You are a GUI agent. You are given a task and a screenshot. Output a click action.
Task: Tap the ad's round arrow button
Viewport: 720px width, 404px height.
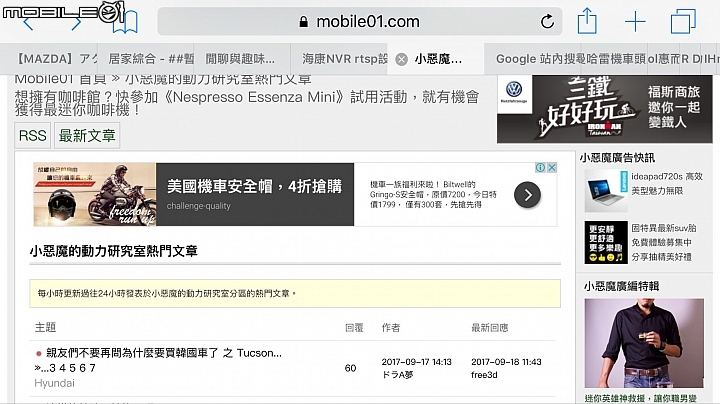[527, 195]
